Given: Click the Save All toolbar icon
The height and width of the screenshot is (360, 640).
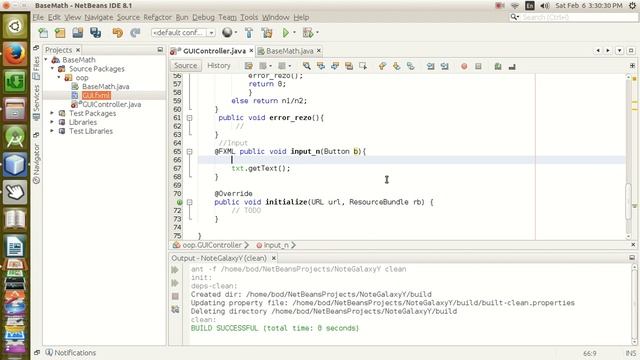Looking at the screenshot, I should click(x=96, y=33).
